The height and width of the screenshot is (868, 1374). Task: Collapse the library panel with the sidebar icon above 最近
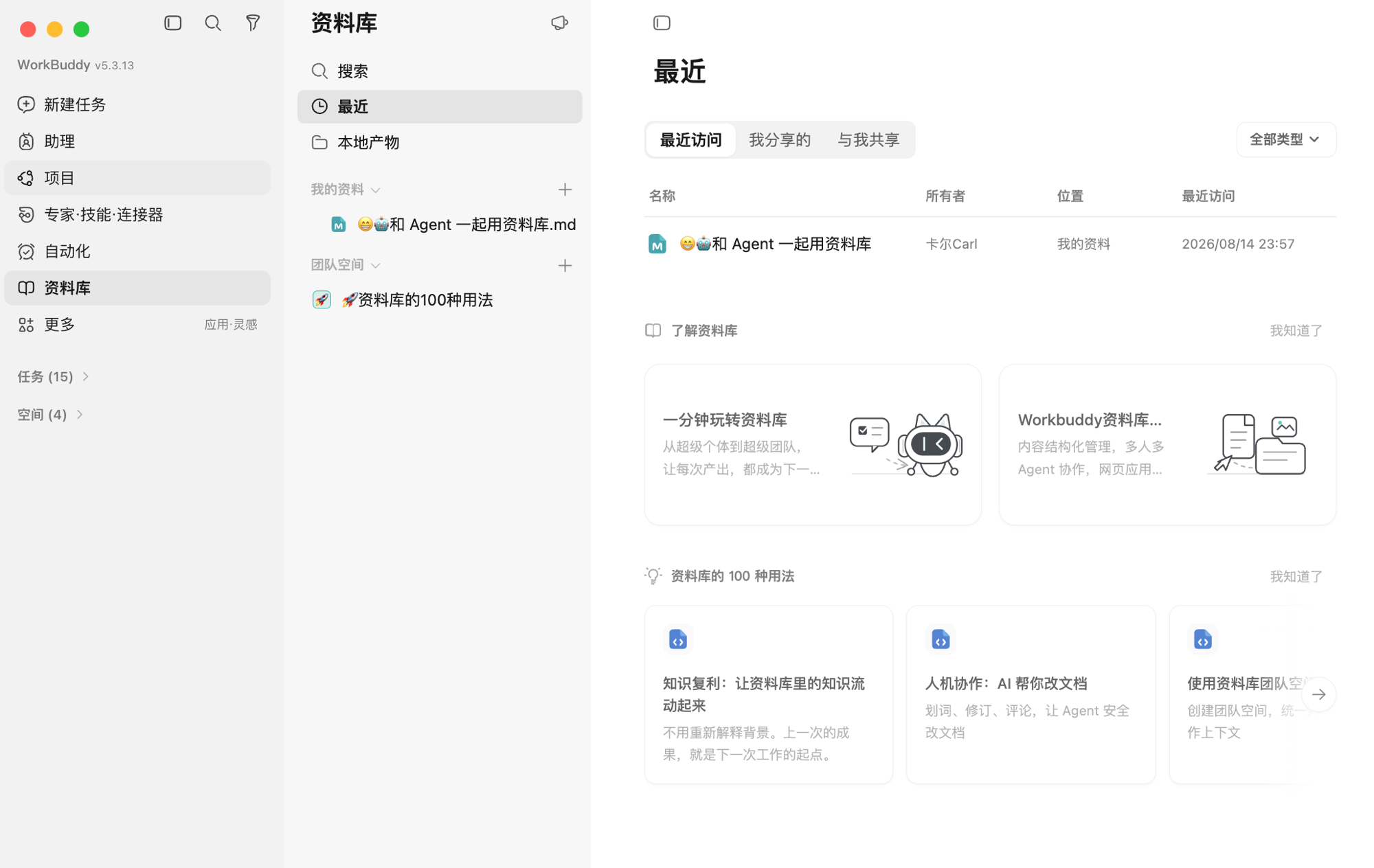point(662,23)
